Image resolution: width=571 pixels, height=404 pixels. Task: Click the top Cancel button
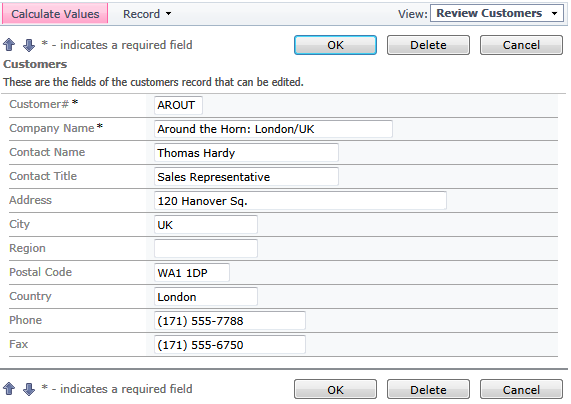521,45
